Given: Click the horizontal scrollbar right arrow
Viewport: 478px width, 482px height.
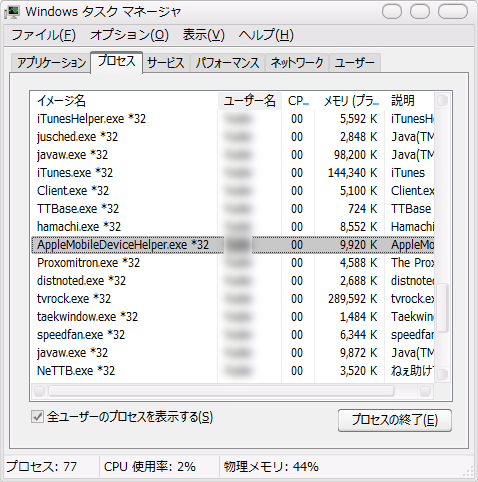Looking at the screenshot, I should click(425, 391).
